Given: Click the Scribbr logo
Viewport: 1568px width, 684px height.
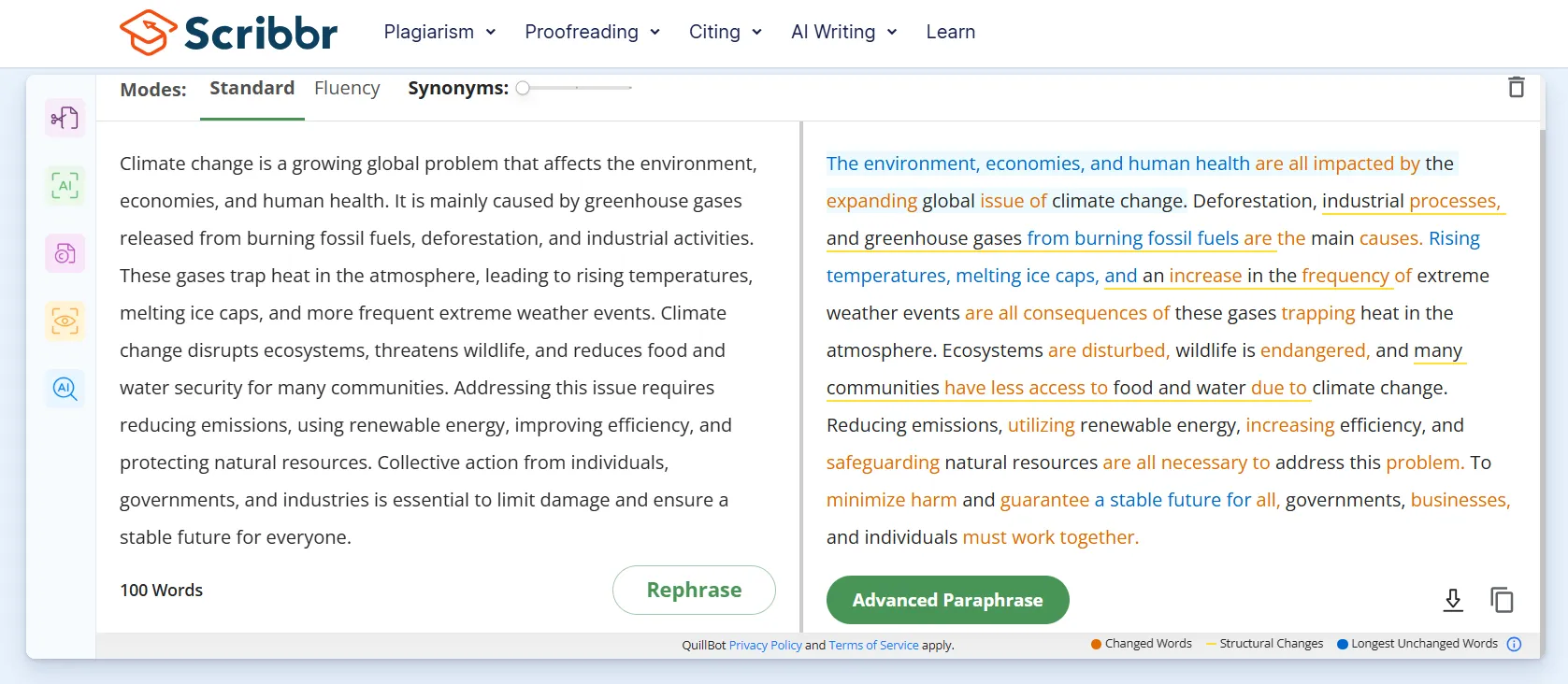Looking at the screenshot, I should [x=229, y=33].
